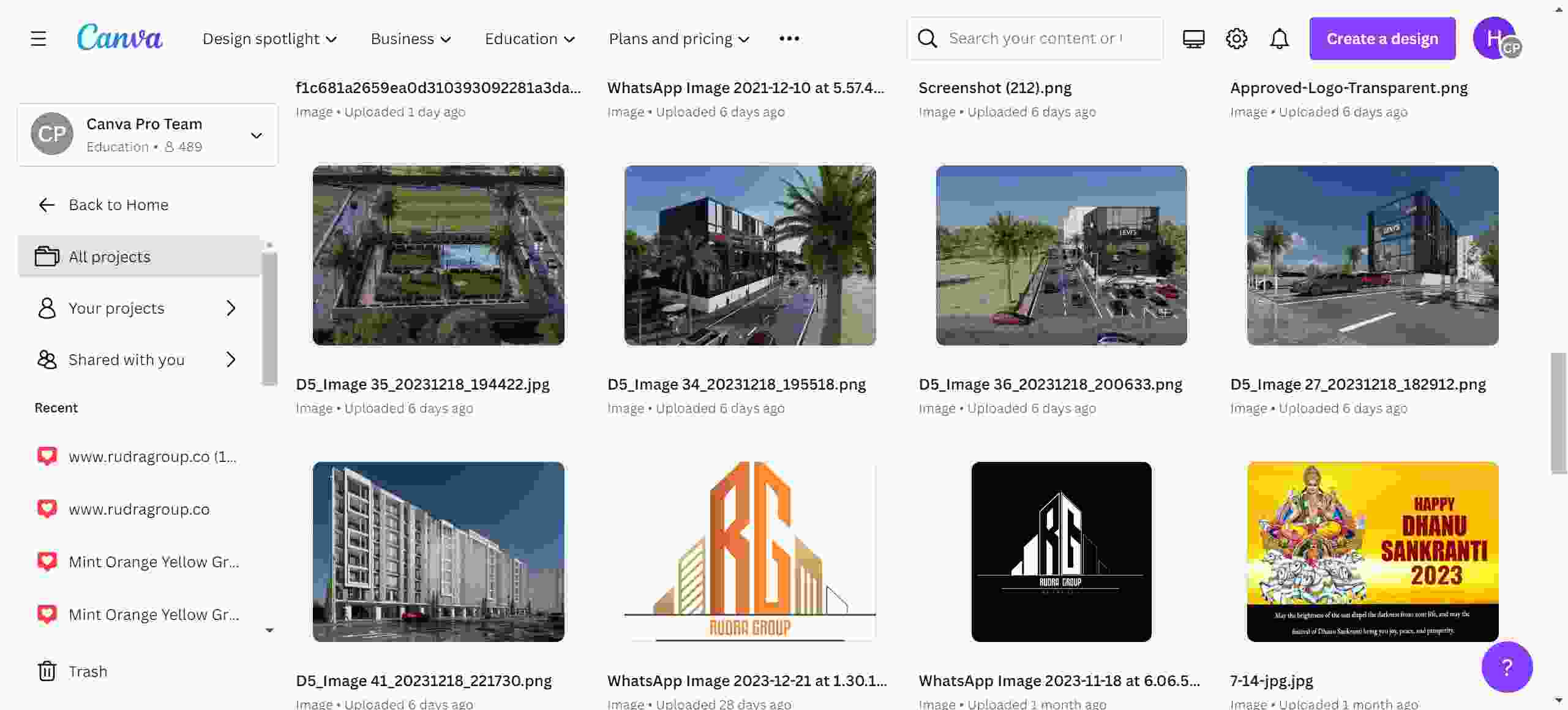The width and height of the screenshot is (1568, 710).
Task: Open the account avatar in the top right
Action: (x=1495, y=38)
